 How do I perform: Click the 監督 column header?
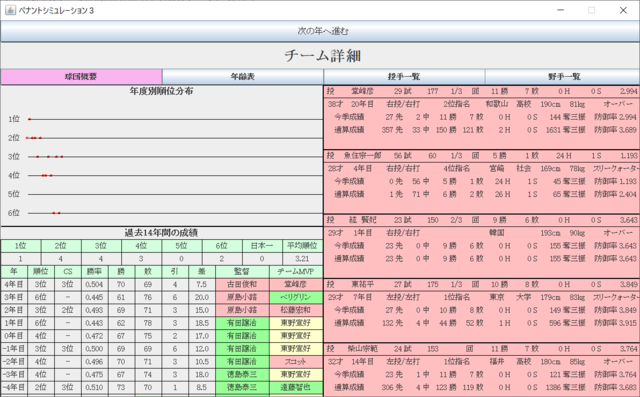[242, 272]
